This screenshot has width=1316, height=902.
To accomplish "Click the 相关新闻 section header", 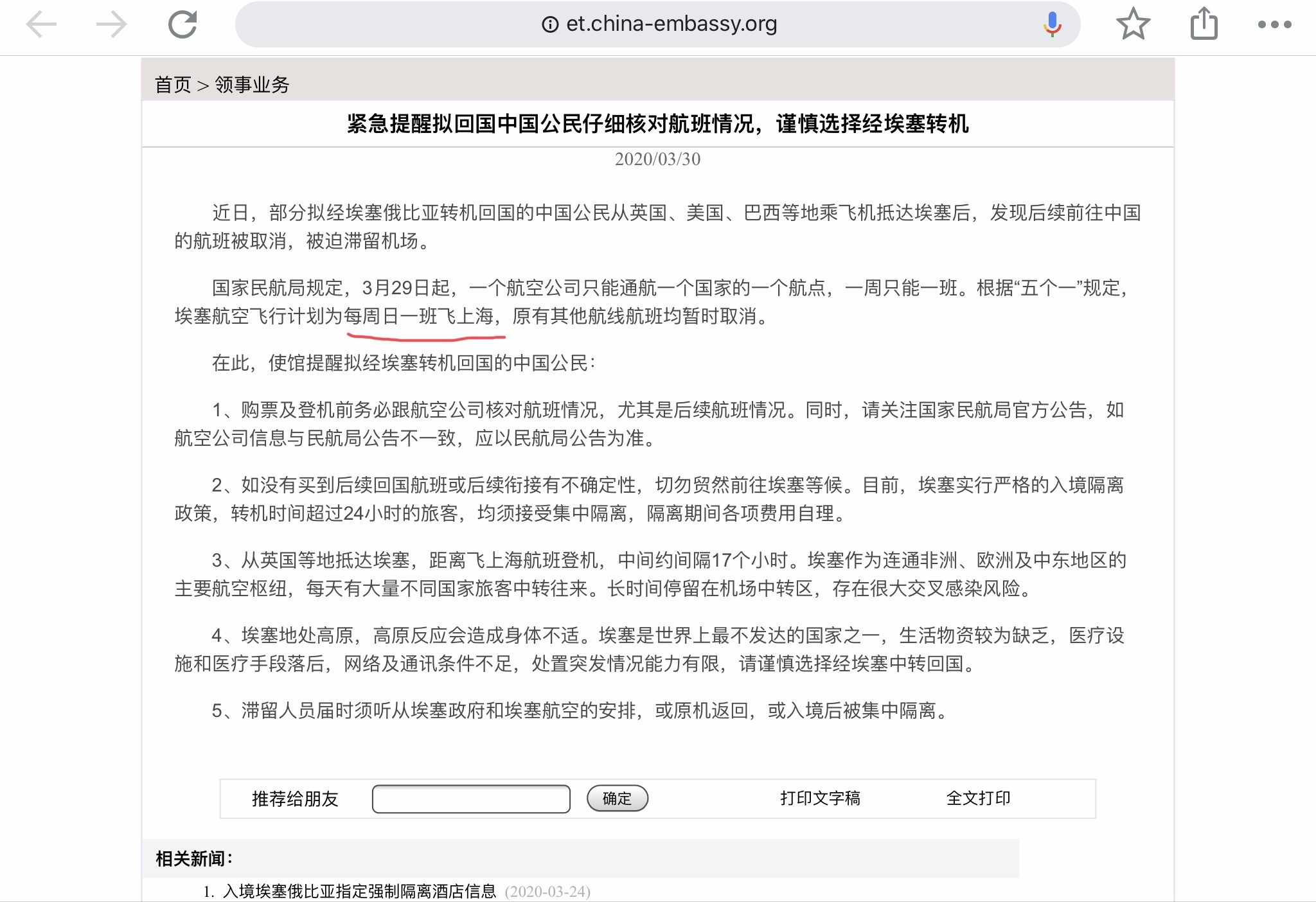I will (x=193, y=858).
